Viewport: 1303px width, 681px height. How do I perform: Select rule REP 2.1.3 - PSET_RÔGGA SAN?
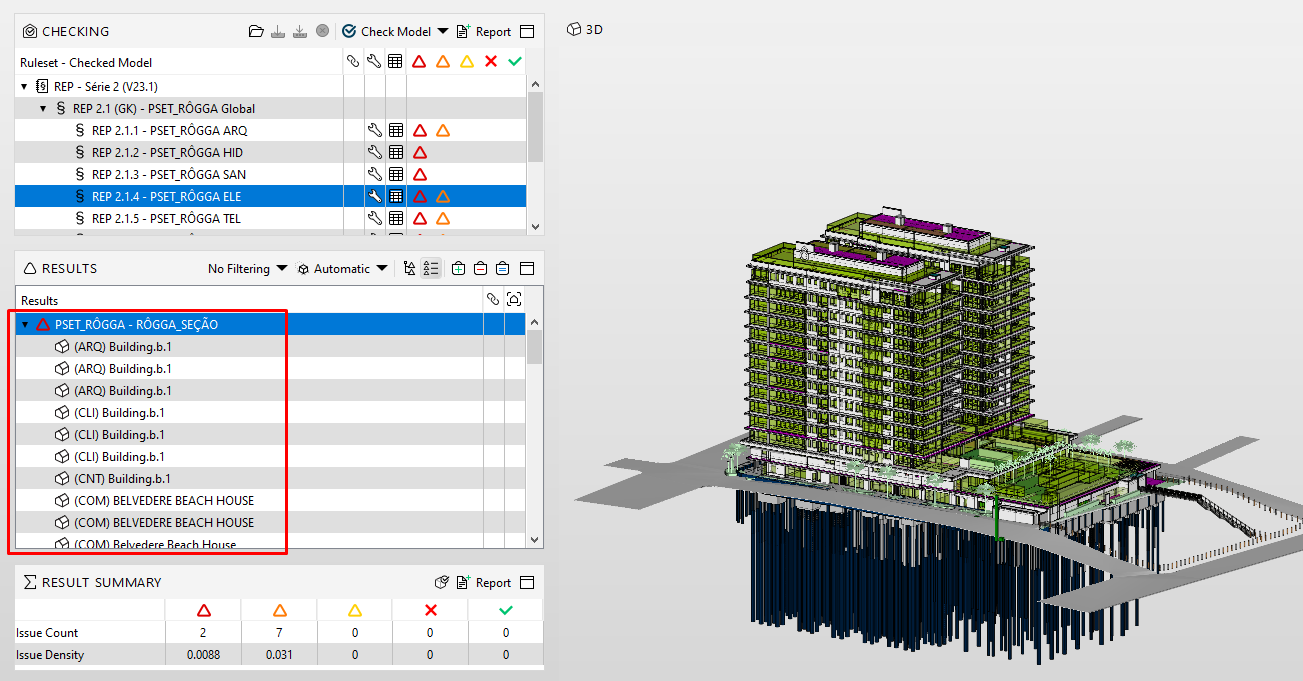(169, 174)
